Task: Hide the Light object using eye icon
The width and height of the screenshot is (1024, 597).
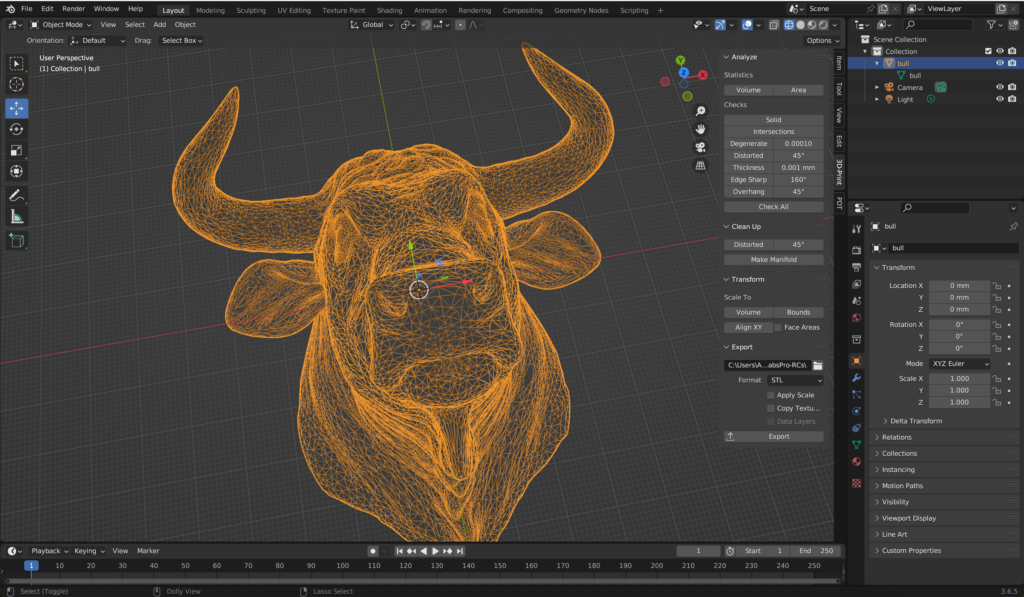Action: 999,99
